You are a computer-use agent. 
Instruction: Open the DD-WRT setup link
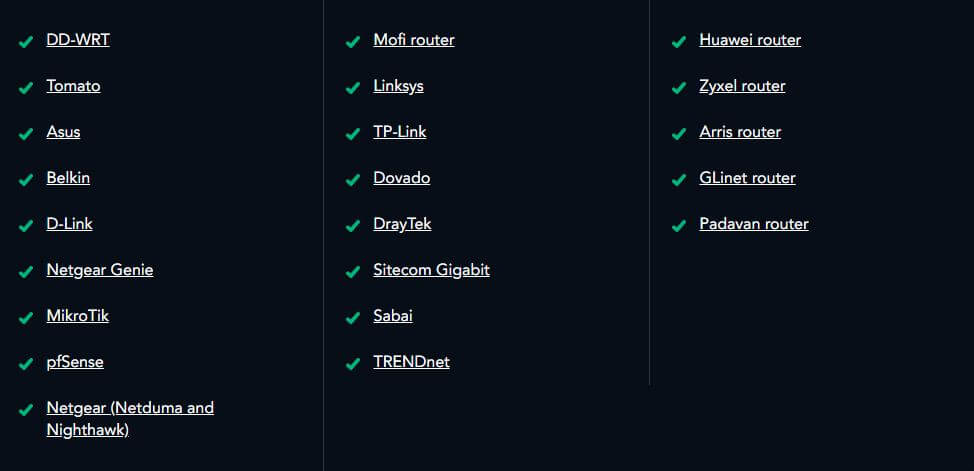(x=78, y=40)
